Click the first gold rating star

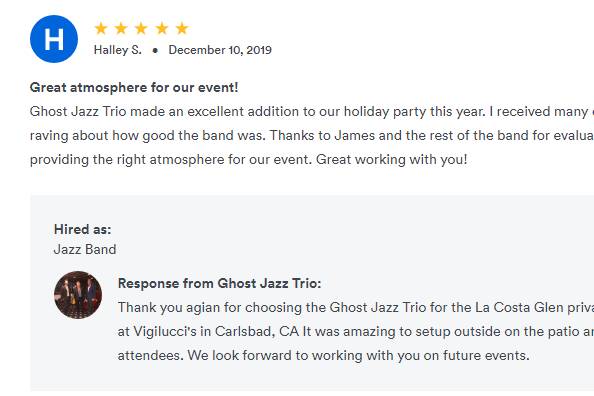click(x=101, y=28)
